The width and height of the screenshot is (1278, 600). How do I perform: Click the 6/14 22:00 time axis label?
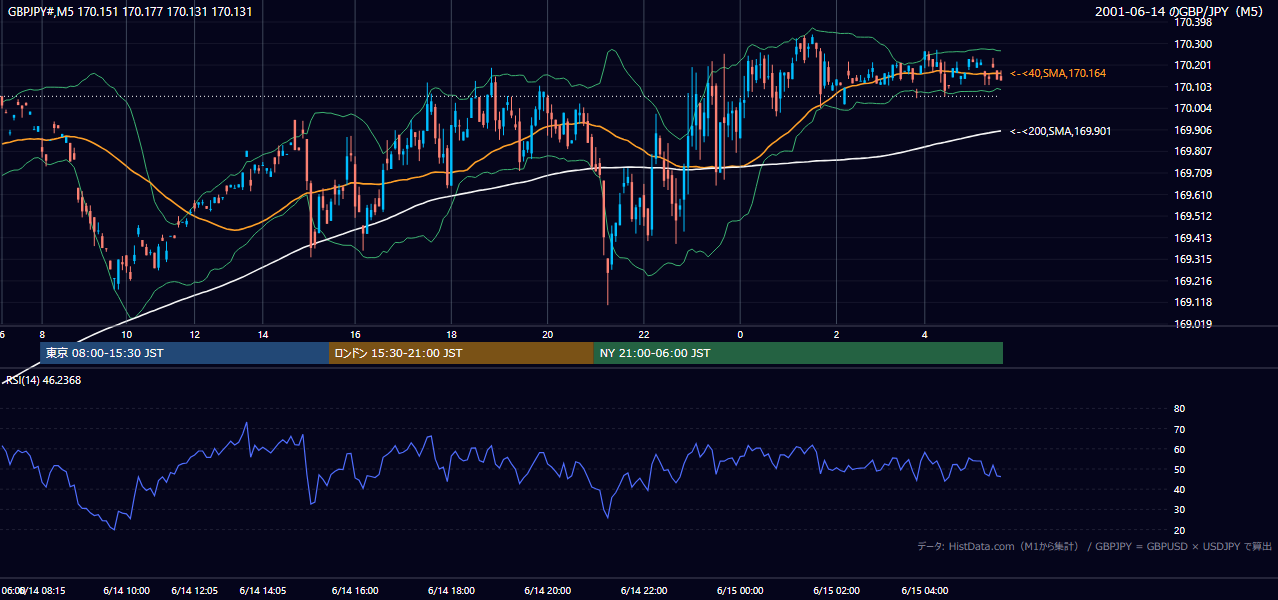(x=645, y=590)
